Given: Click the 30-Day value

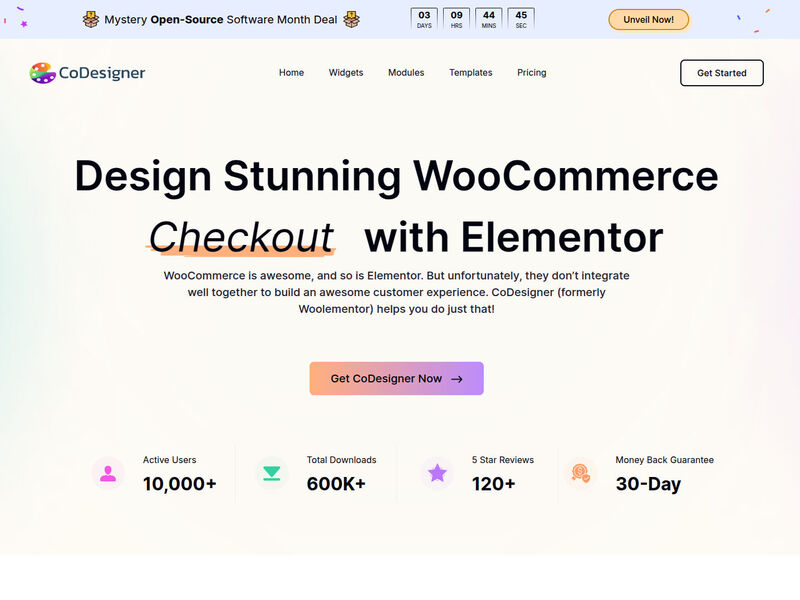Looking at the screenshot, I should coord(648,484).
